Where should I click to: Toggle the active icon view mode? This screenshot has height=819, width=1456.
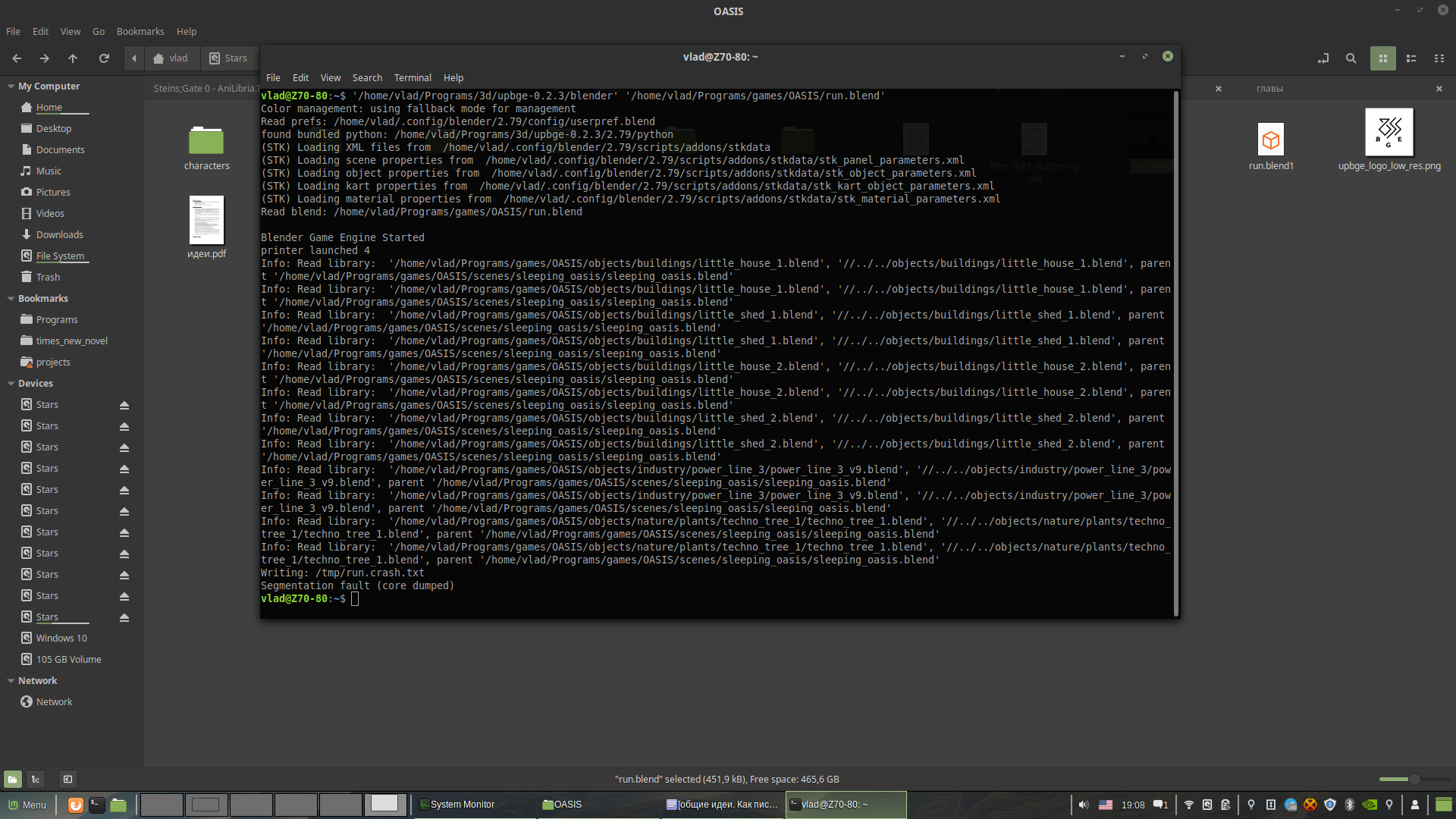point(1383,58)
